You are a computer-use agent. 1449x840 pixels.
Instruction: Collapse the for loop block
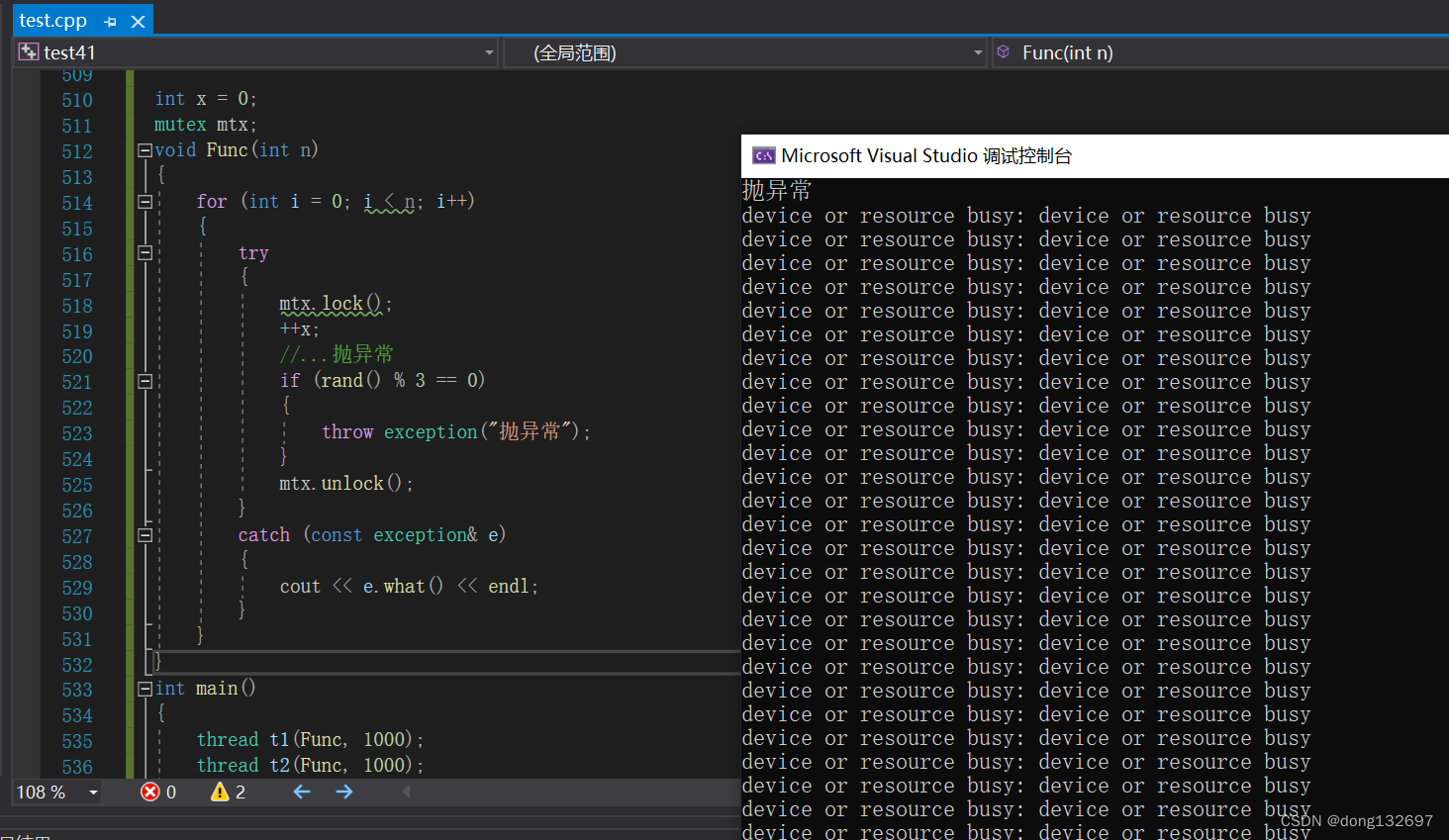pyautogui.click(x=145, y=202)
